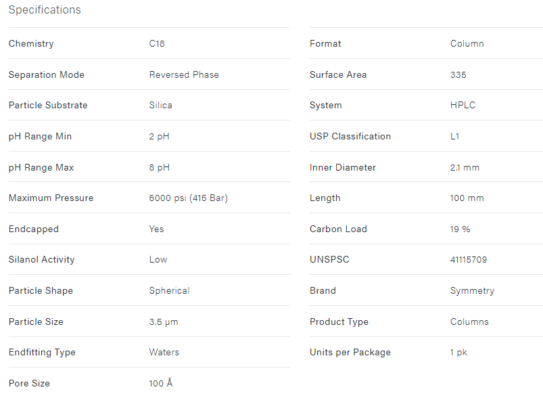This screenshot has height=400, width=543.
Task: Select the 6000 psi (415 Bar) value
Action: click(188, 198)
